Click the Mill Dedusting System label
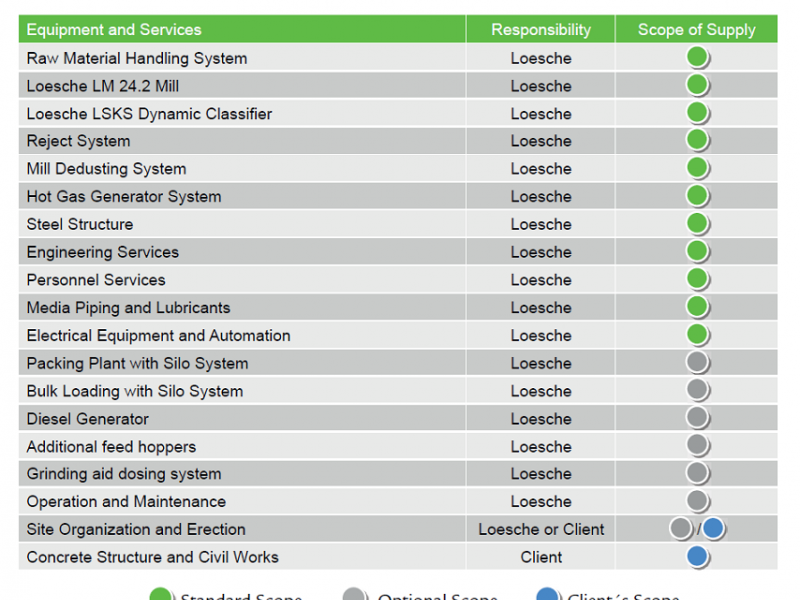This screenshot has height=600, width=800. (x=106, y=168)
